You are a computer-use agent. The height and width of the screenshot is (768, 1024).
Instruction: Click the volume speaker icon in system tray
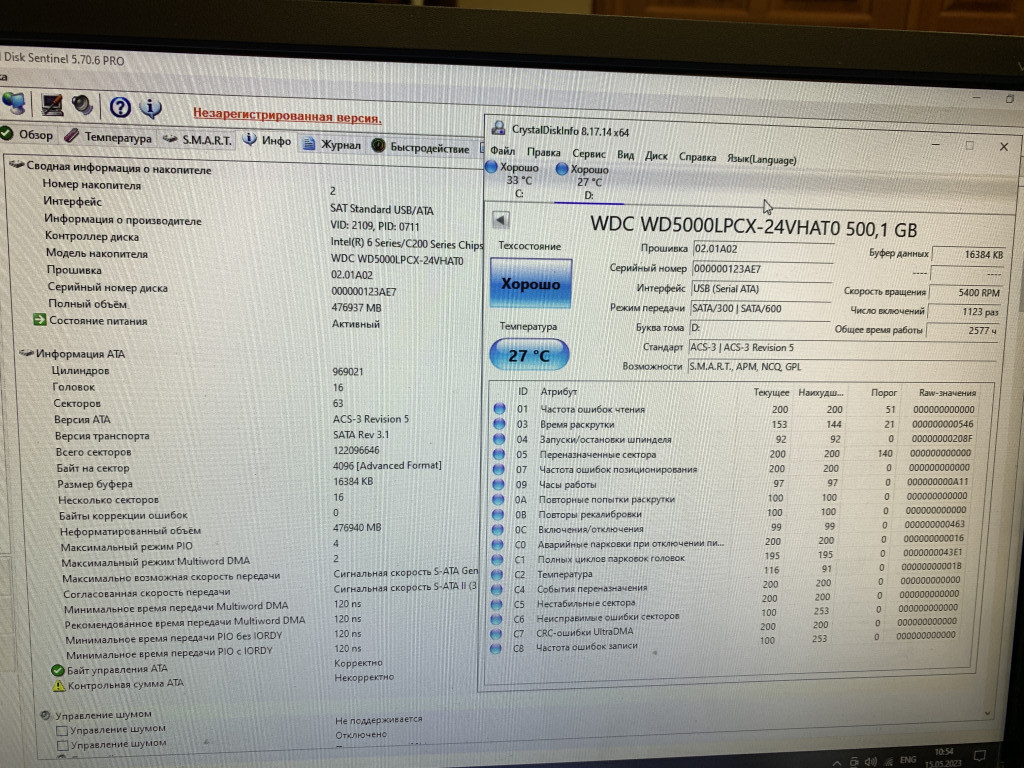pos(871,761)
